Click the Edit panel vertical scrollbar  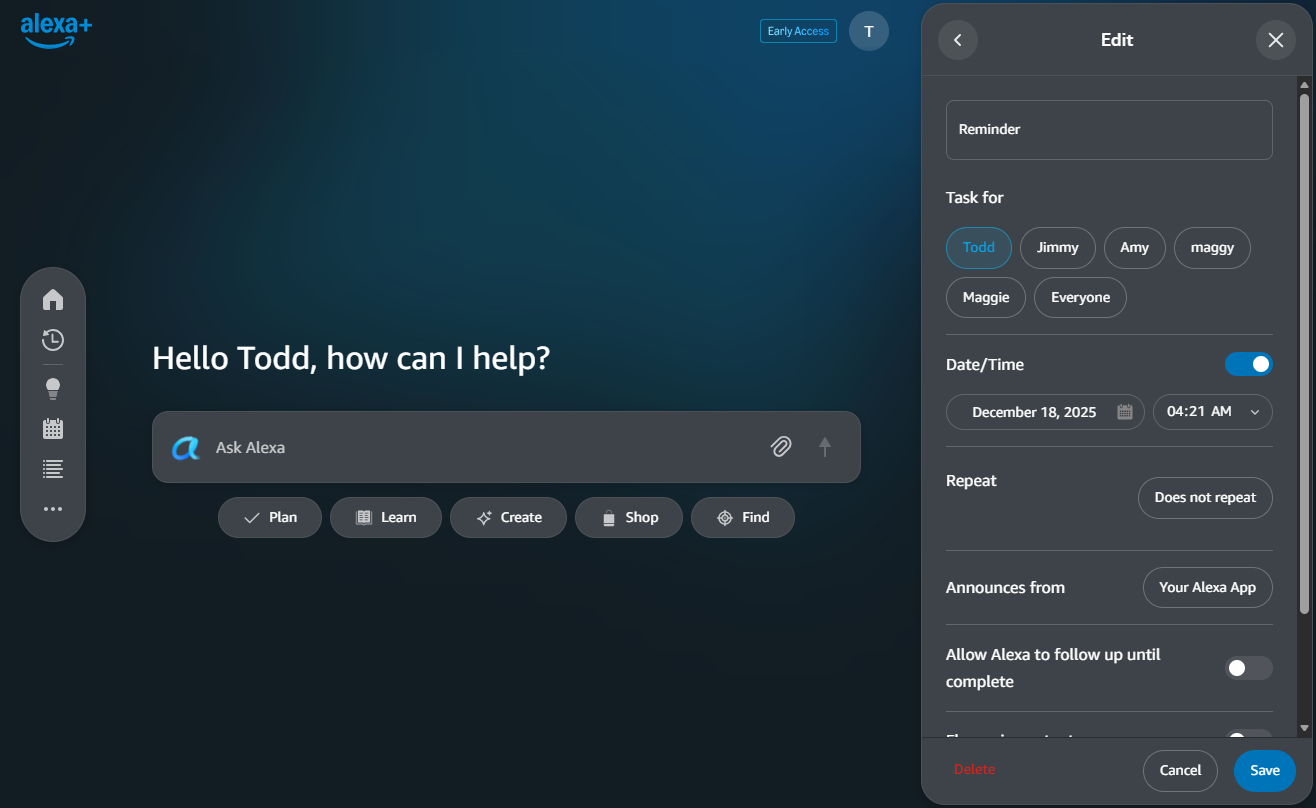(1304, 350)
